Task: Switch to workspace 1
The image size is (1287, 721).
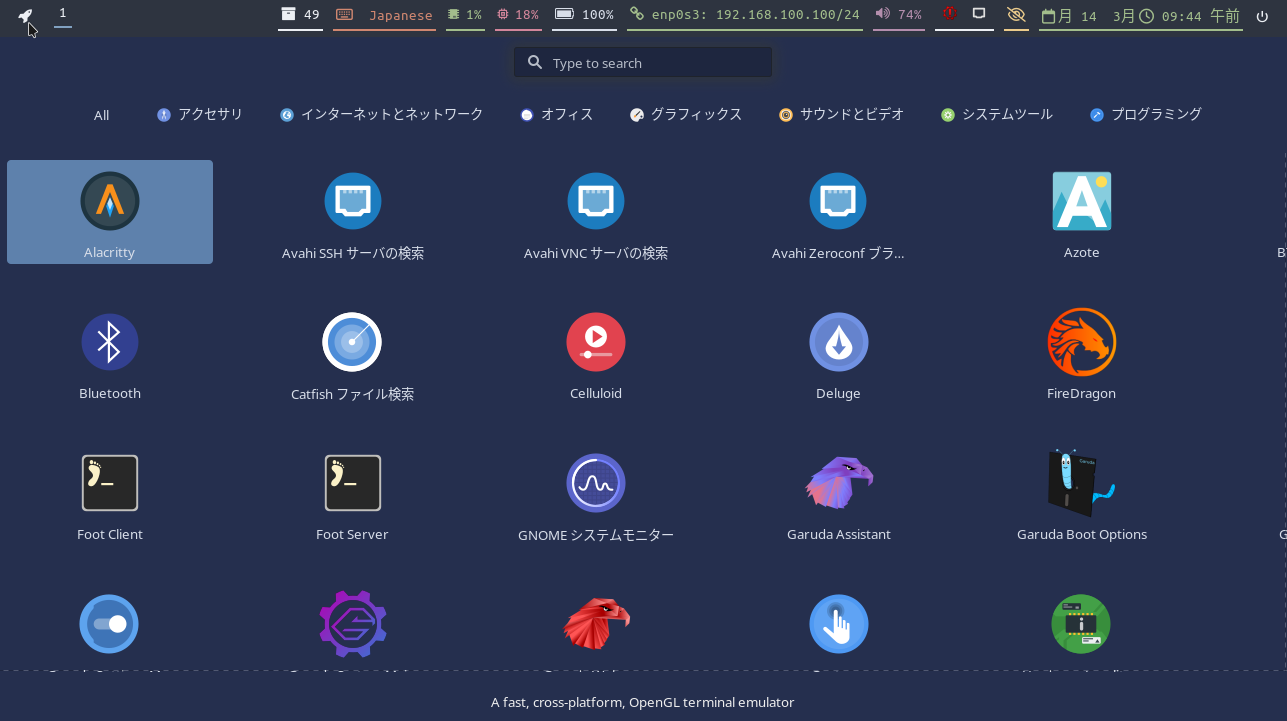Action: tap(63, 13)
